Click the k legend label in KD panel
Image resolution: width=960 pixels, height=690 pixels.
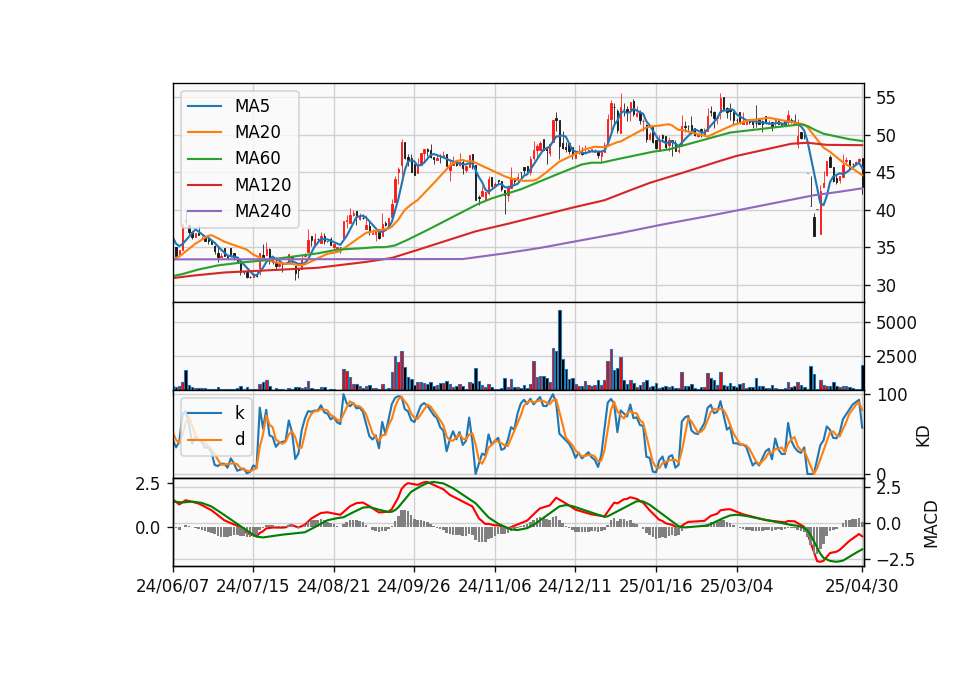click(239, 413)
